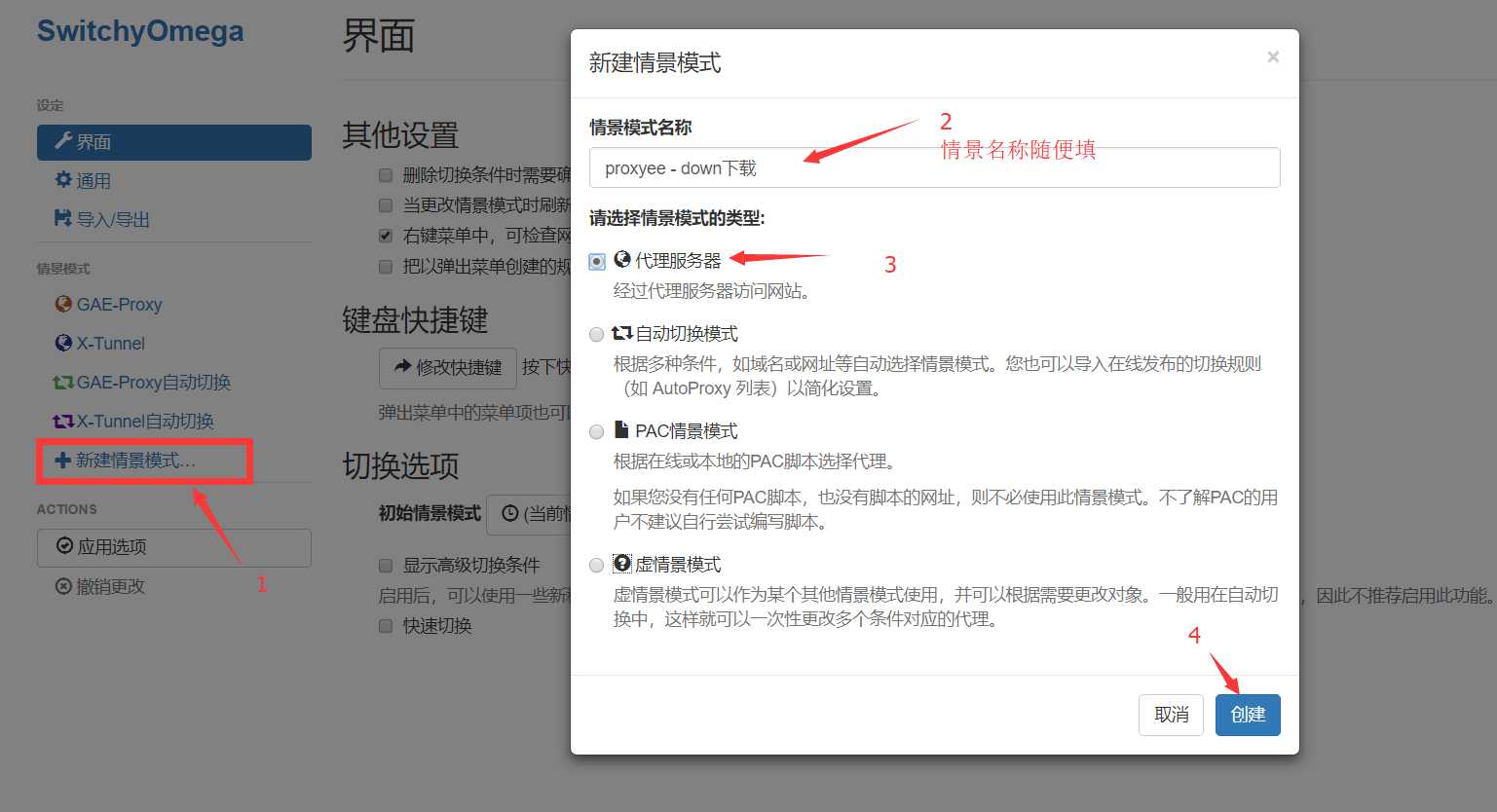This screenshot has width=1497, height=812.
Task: Click the question icon next to 虚情景模式
Action: tap(622, 564)
